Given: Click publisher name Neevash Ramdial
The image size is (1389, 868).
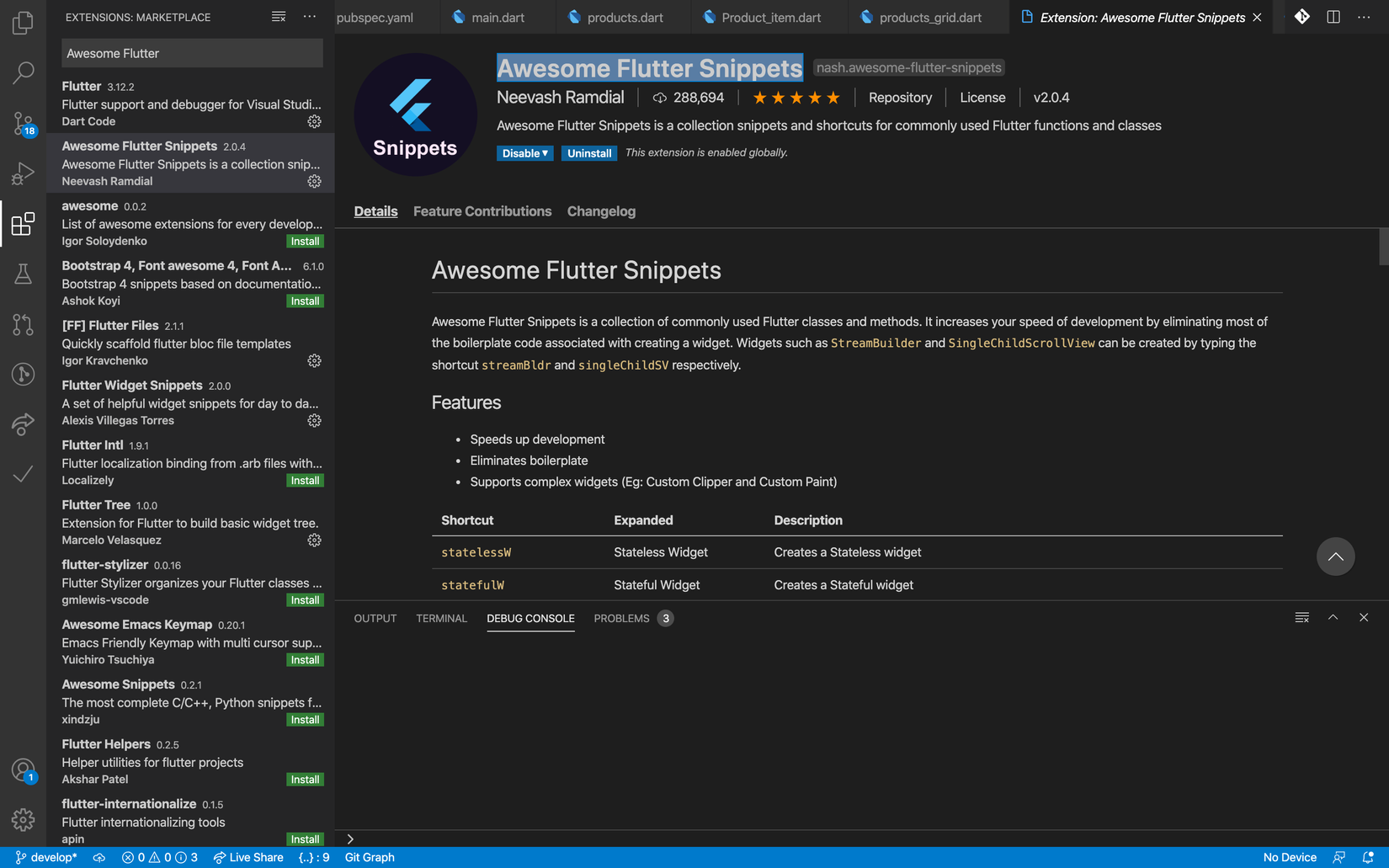Looking at the screenshot, I should pos(561,98).
